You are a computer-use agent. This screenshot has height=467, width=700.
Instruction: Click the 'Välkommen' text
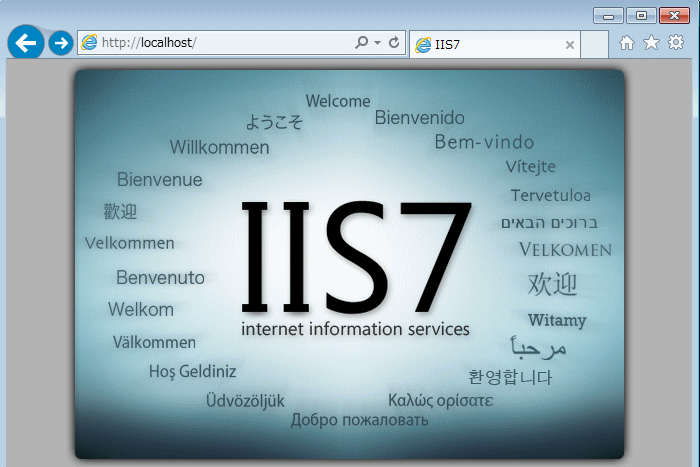154,342
